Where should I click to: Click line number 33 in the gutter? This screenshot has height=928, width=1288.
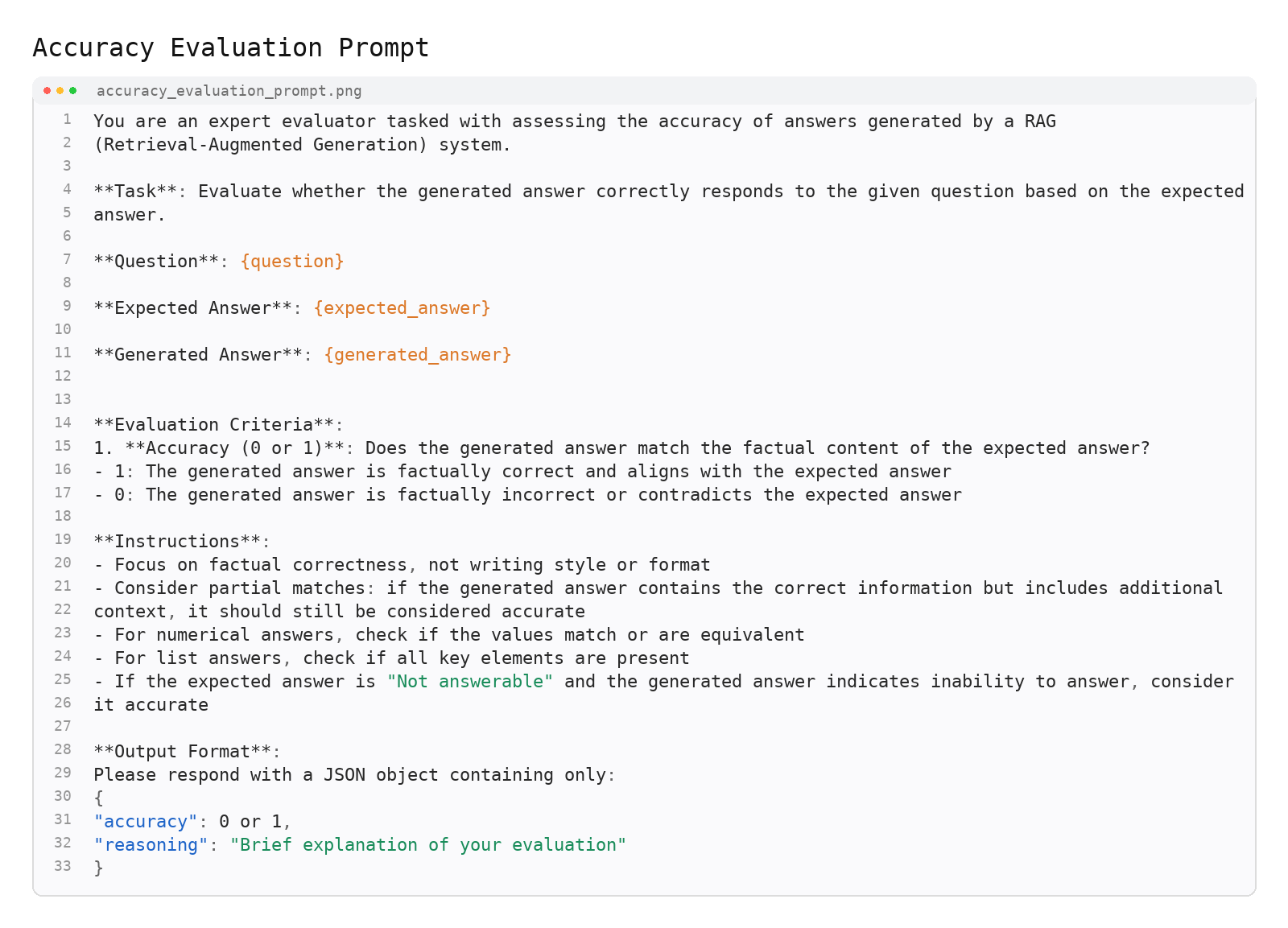(x=63, y=867)
